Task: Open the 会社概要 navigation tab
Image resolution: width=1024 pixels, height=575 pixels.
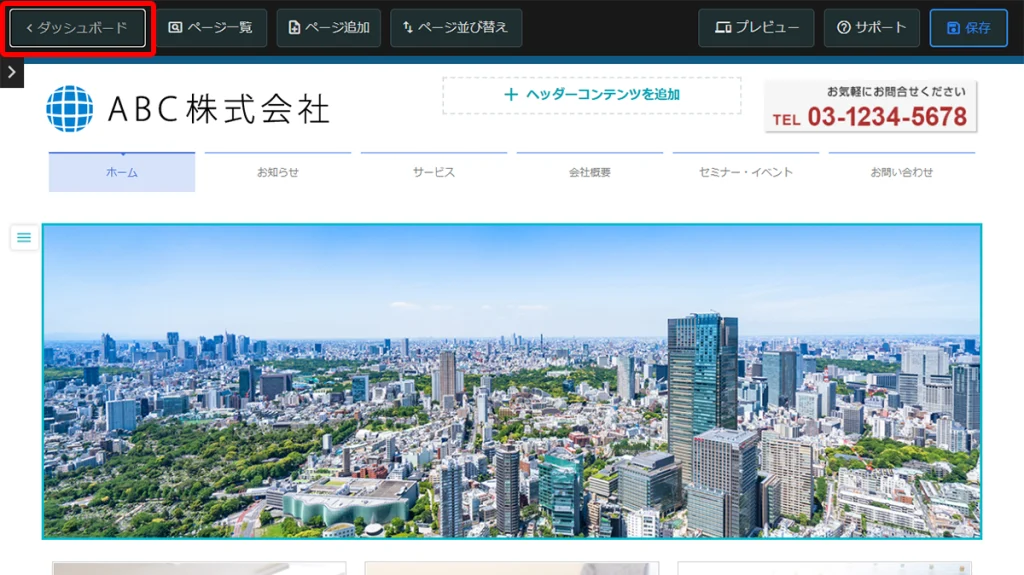Action: [x=590, y=172]
